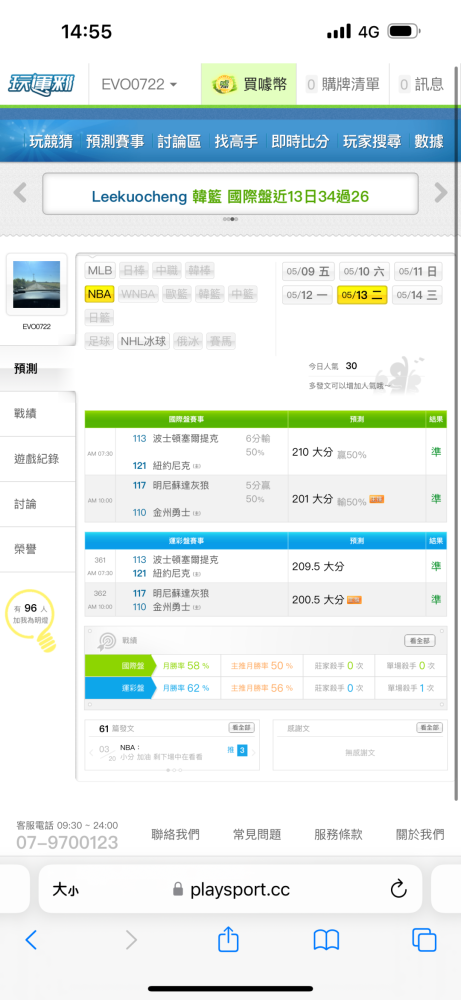Screen dimensions: 461x1000
Task: Click 看全部 beside 61 篇發文
Action: [242, 727]
